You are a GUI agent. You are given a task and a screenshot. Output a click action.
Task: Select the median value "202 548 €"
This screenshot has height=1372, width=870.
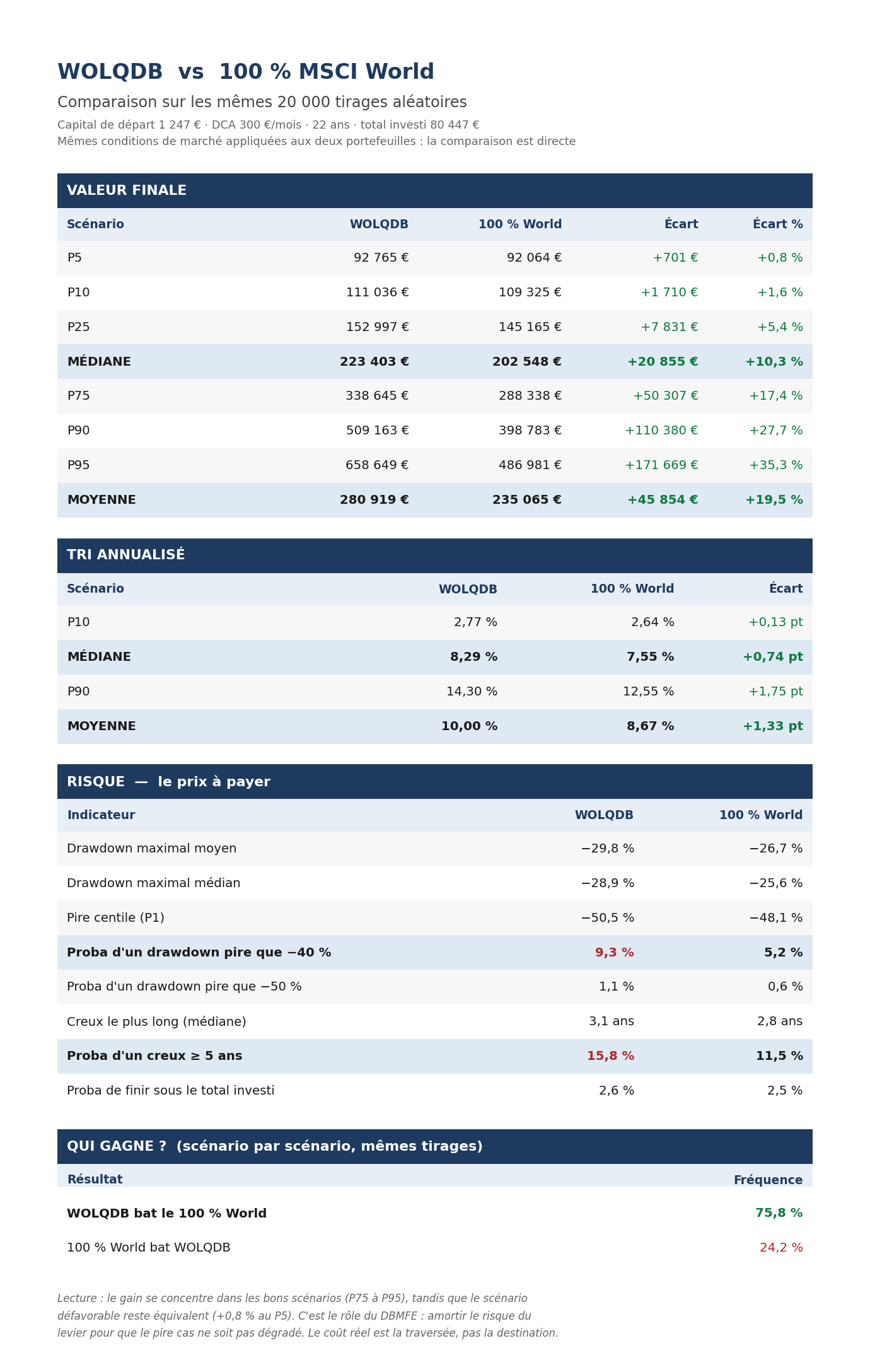tap(527, 362)
